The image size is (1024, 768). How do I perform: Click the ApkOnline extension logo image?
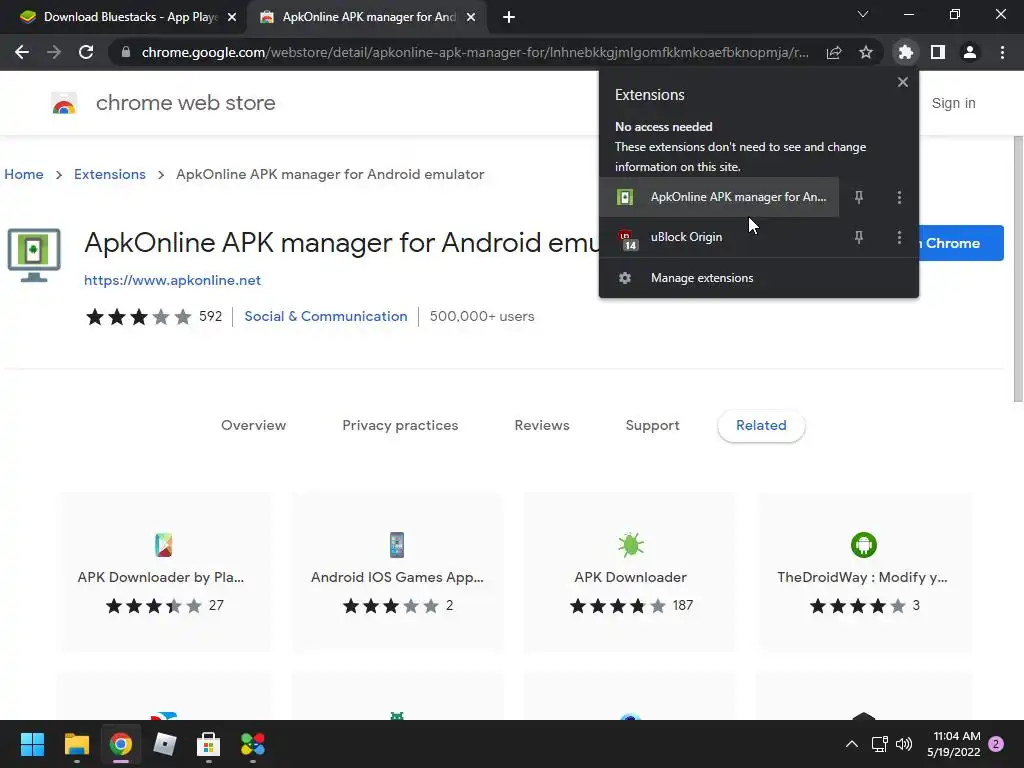point(34,255)
